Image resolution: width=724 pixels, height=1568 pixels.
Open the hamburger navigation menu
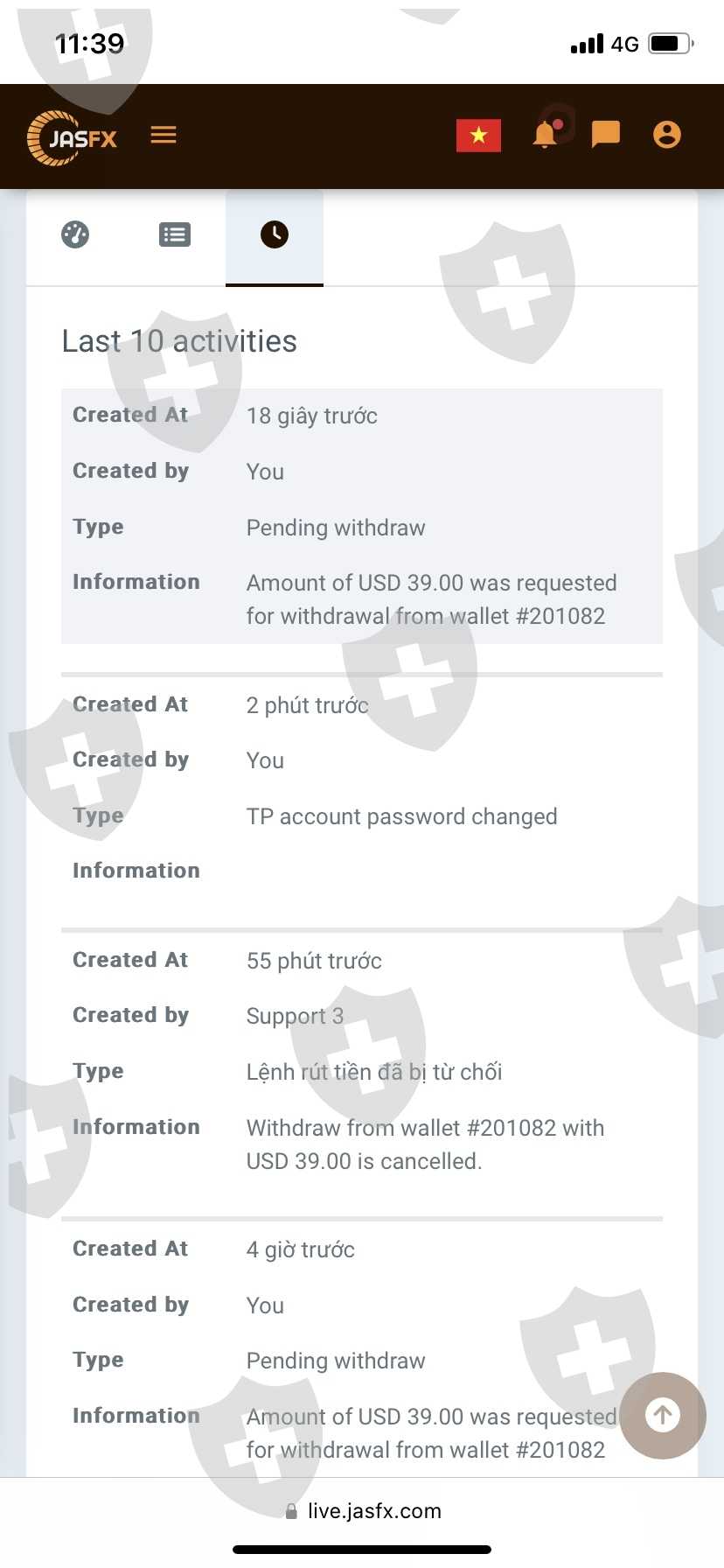coord(164,135)
